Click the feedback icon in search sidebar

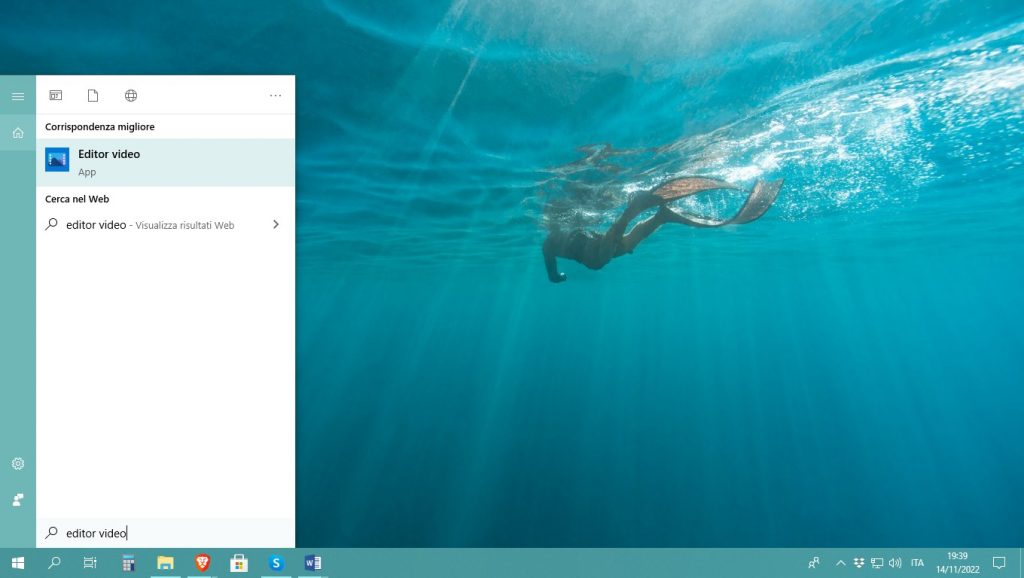[18, 499]
